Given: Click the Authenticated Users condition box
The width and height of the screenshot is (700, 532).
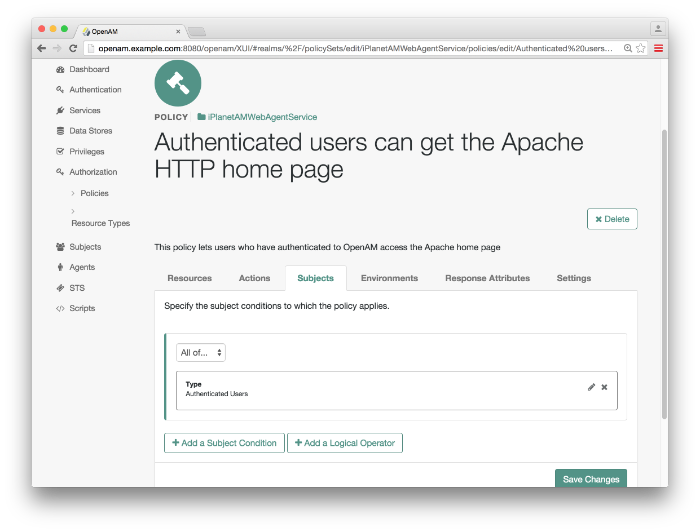Looking at the screenshot, I should (x=397, y=391).
